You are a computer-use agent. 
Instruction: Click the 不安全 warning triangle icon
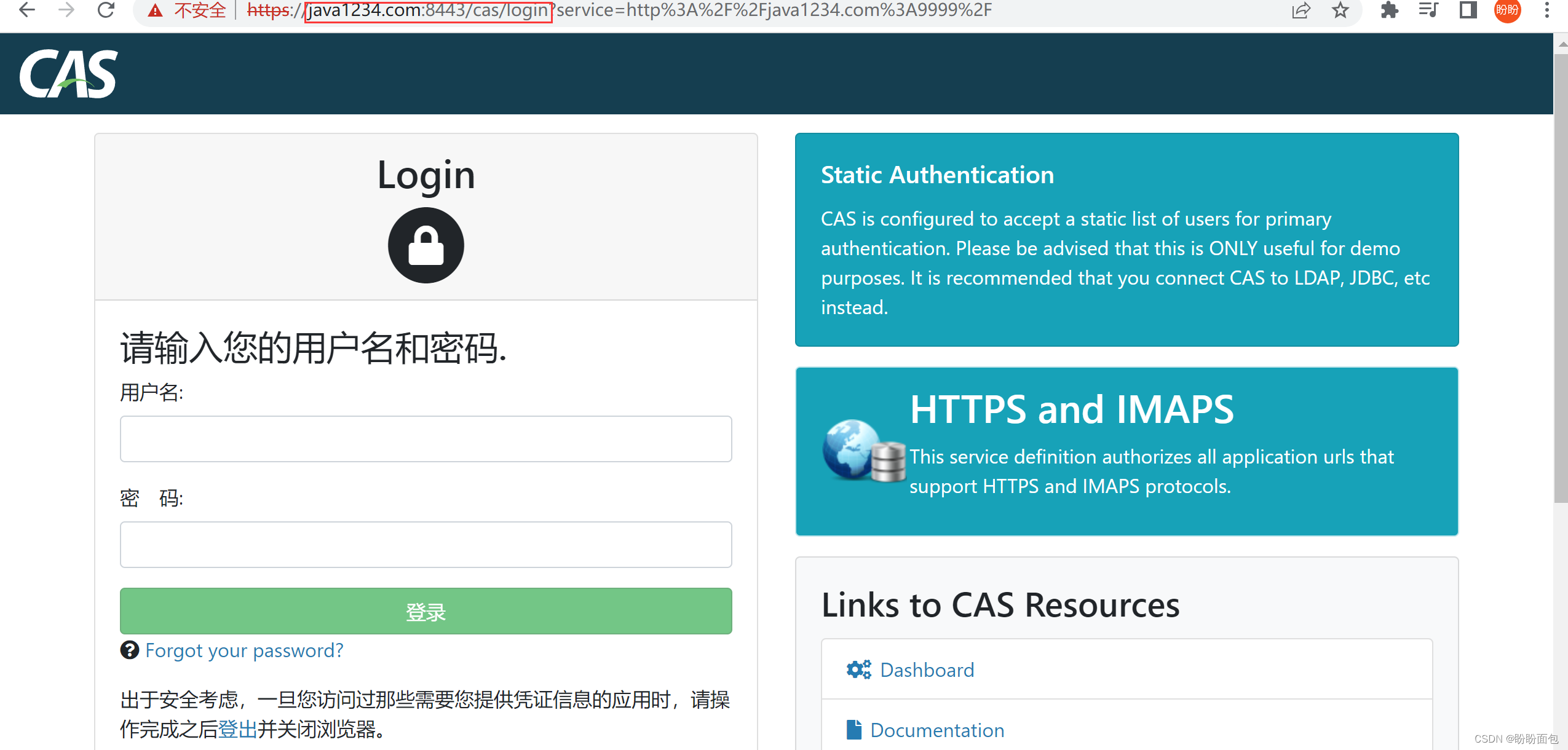click(x=154, y=10)
